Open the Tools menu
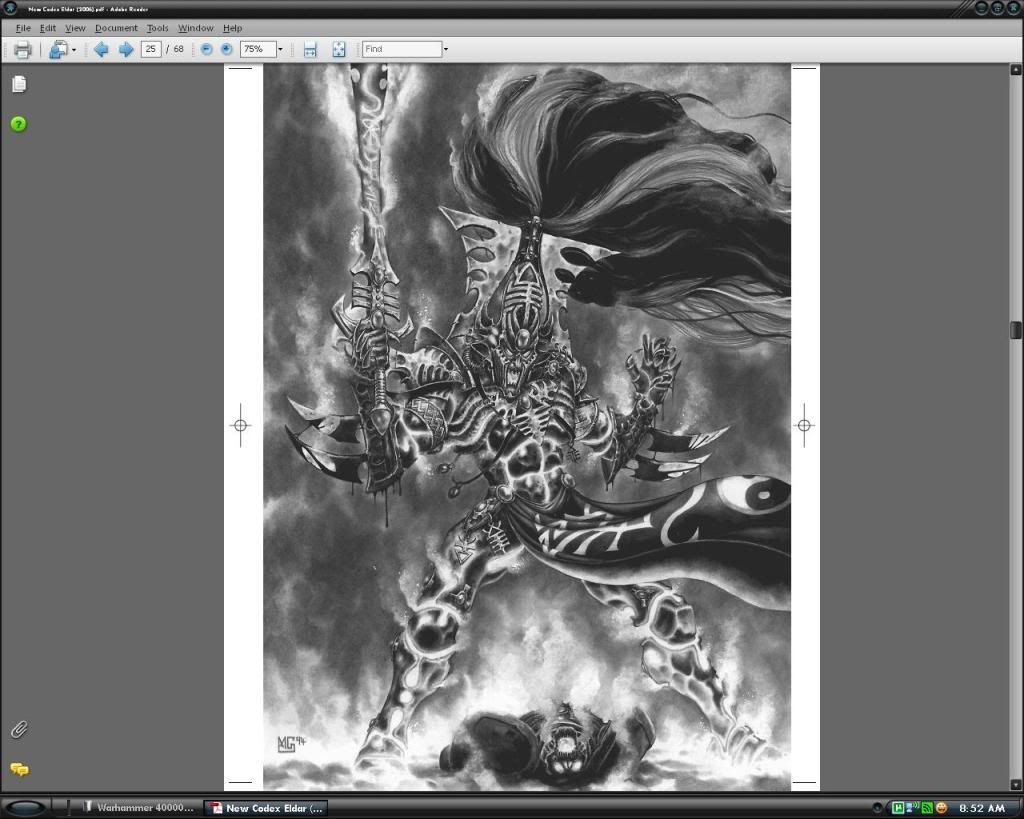The height and width of the screenshot is (819, 1024). [x=157, y=28]
